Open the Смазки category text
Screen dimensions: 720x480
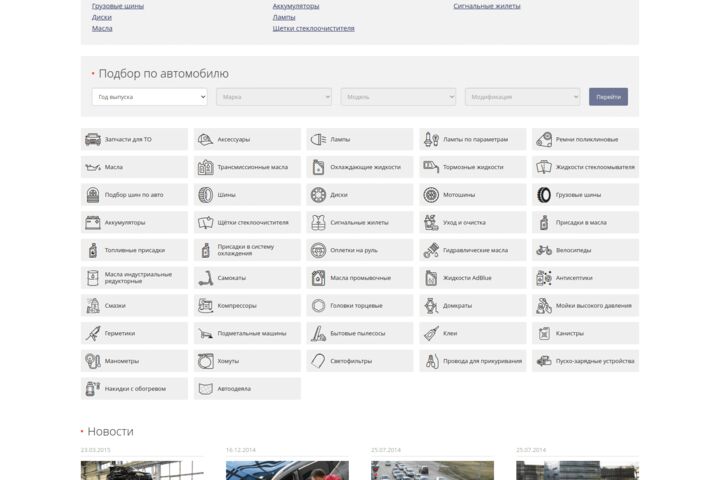[115, 305]
